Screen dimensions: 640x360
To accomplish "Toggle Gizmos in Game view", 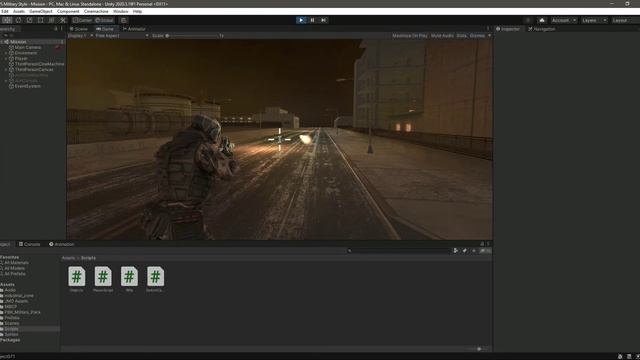I will (477, 36).
